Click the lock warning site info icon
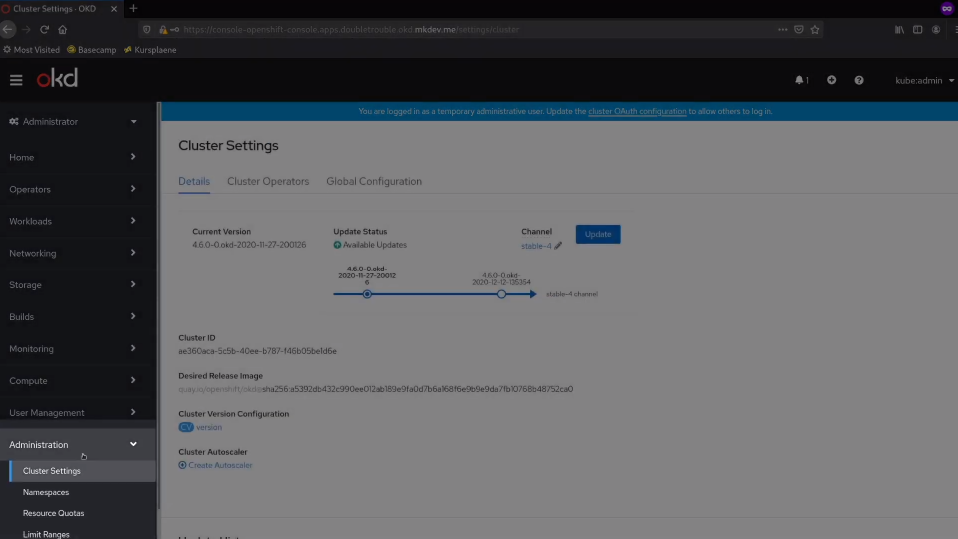958x539 pixels. pos(163,29)
